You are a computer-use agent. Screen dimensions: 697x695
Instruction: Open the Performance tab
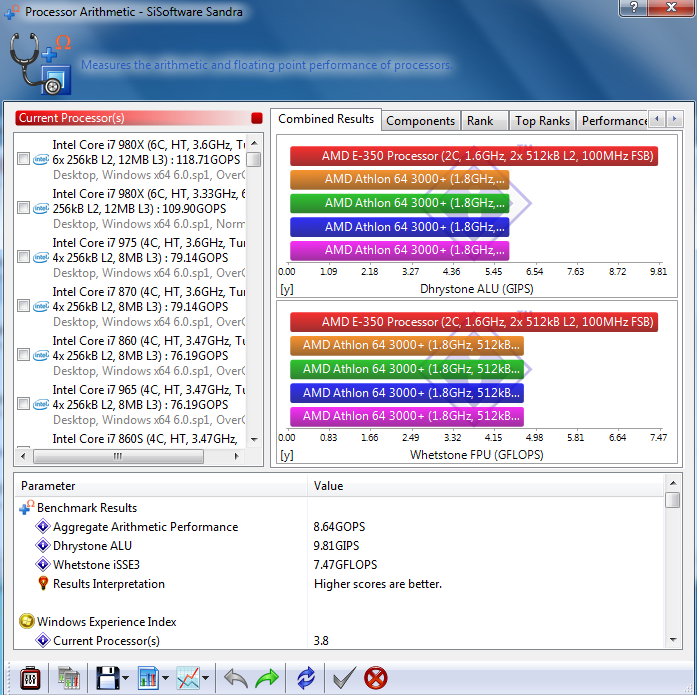pyautogui.click(x=613, y=121)
